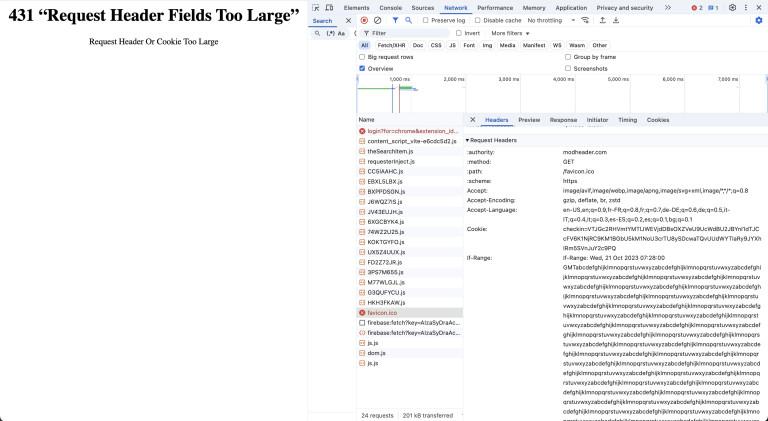The height and width of the screenshot is (421, 768).
Task: Click the search magnifier in Search panel
Action: 317,33
